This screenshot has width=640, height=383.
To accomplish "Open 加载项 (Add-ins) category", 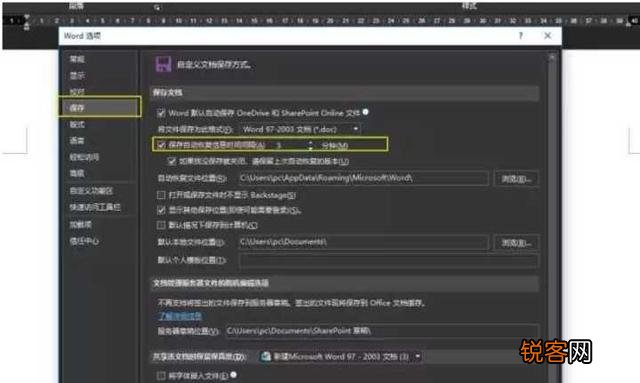I will [x=81, y=225].
